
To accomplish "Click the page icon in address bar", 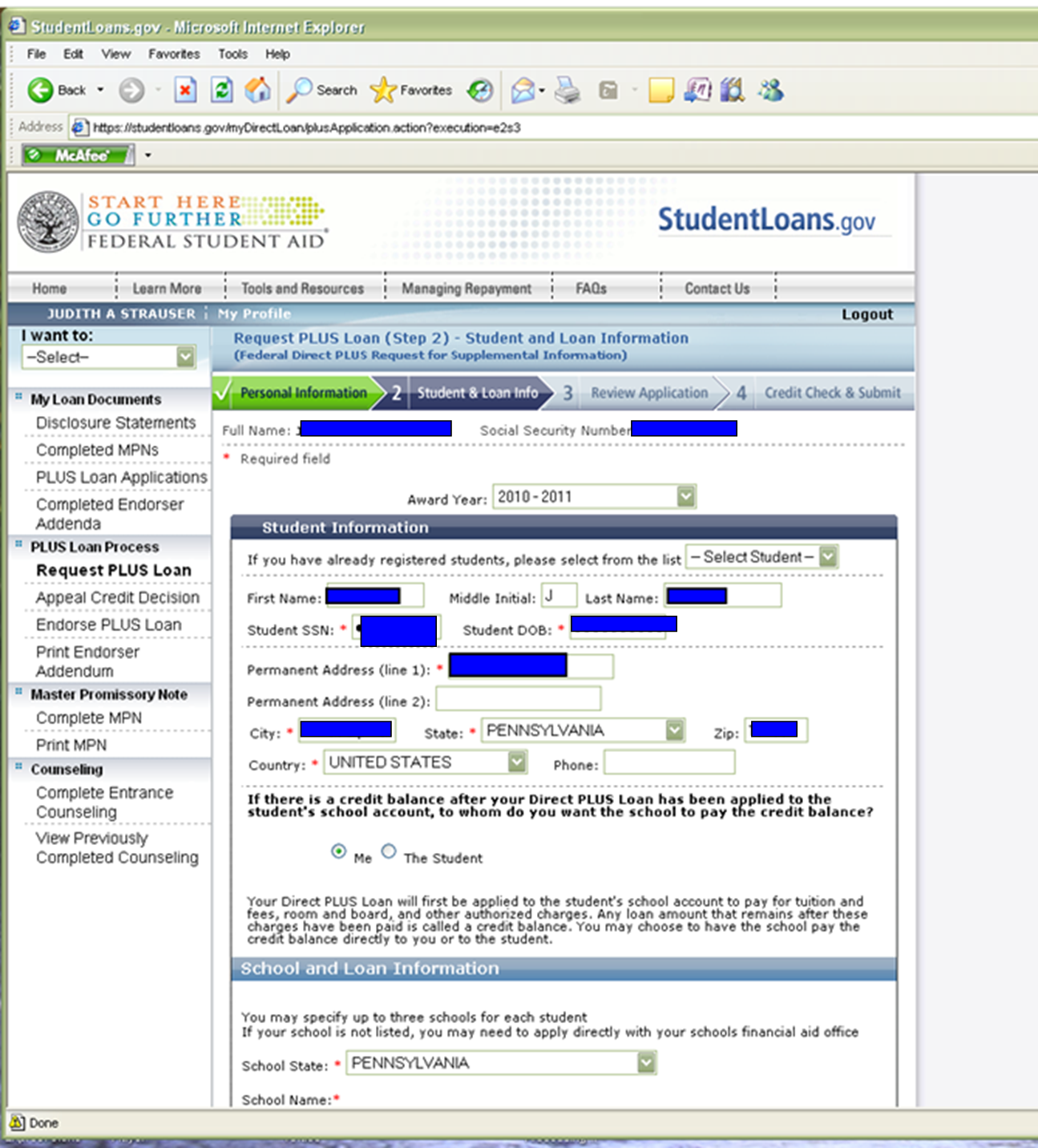I will click(x=79, y=127).
